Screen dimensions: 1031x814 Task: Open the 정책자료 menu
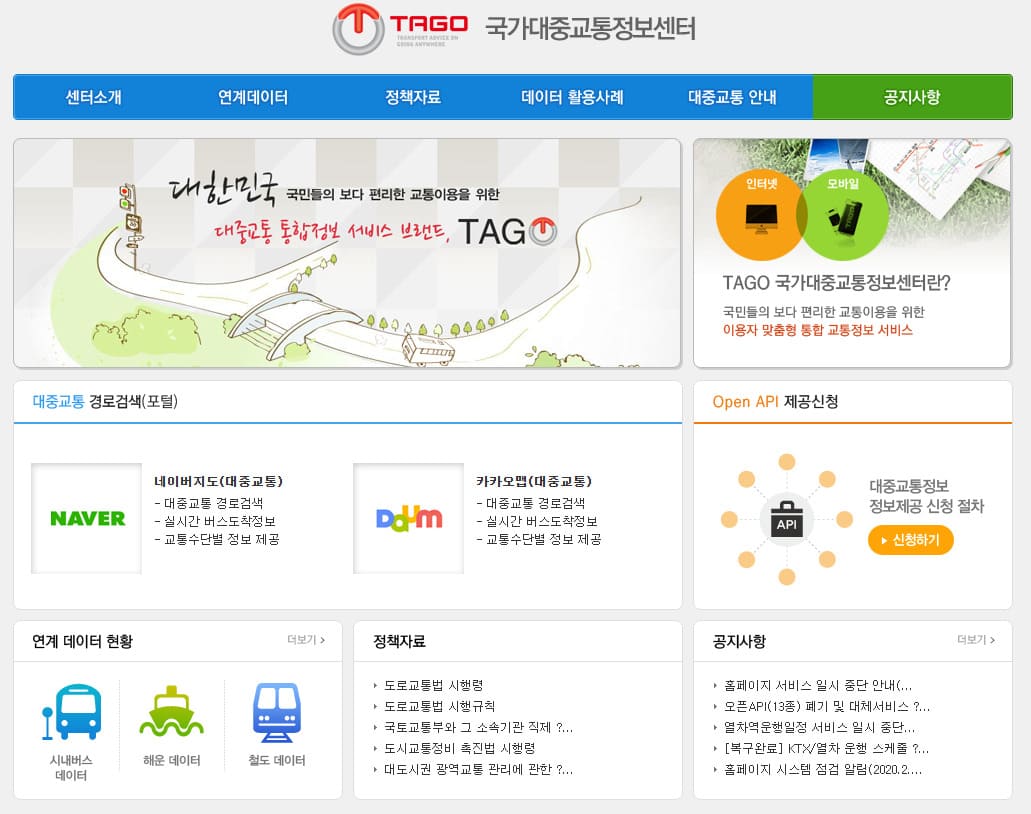[413, 97]
